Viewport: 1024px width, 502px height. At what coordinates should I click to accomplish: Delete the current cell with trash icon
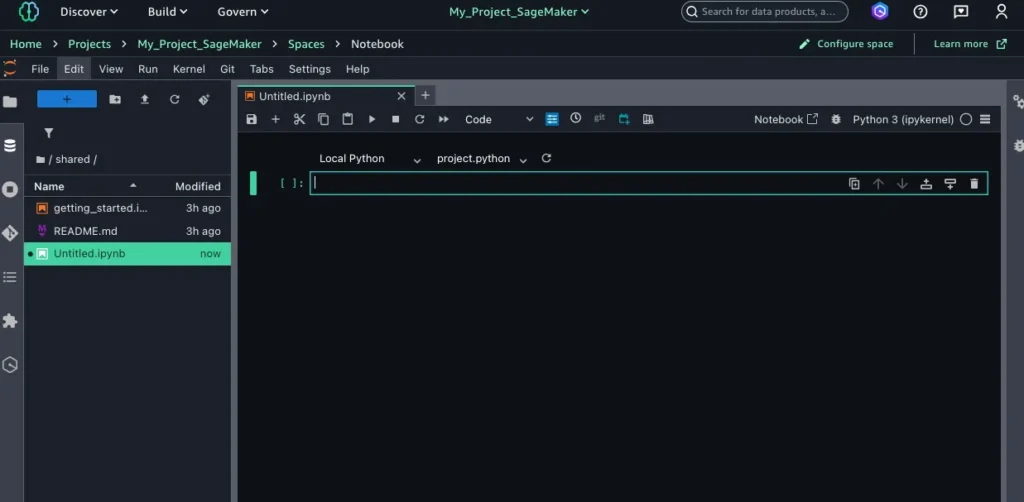[x=974, y=183]
